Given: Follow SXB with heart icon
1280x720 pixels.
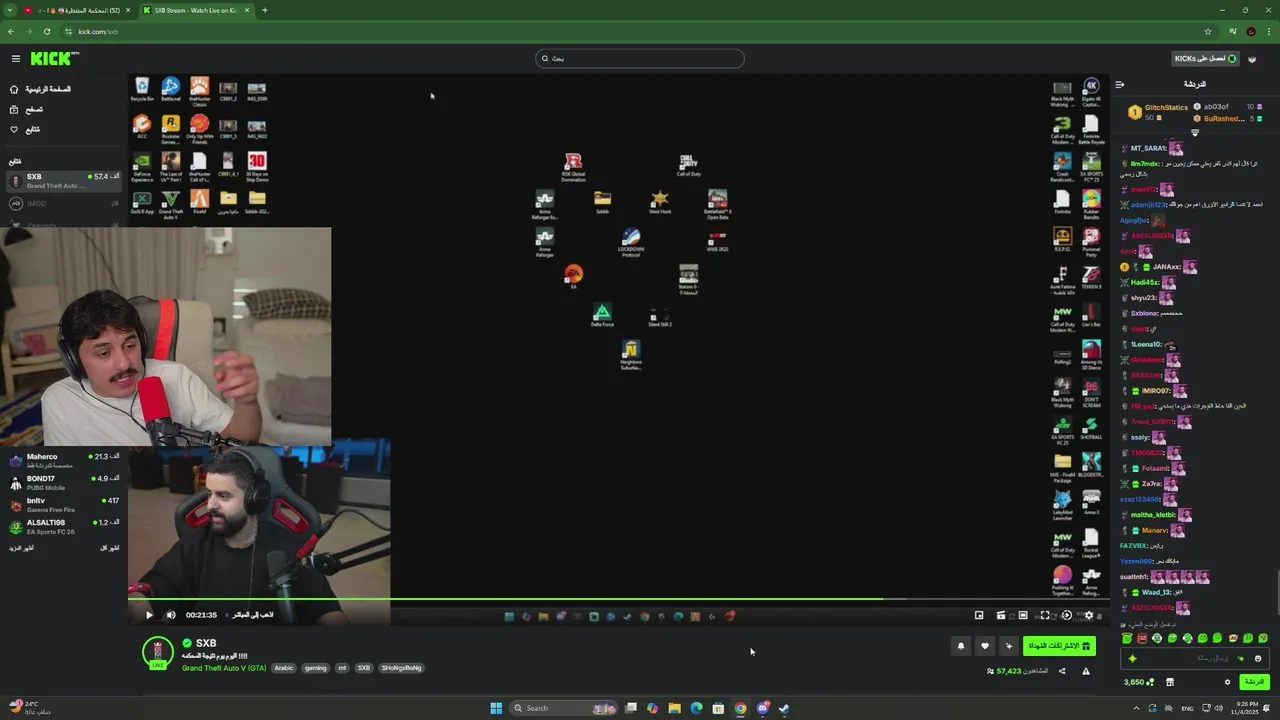Looking at the screenshot, I should coord(985,646).
